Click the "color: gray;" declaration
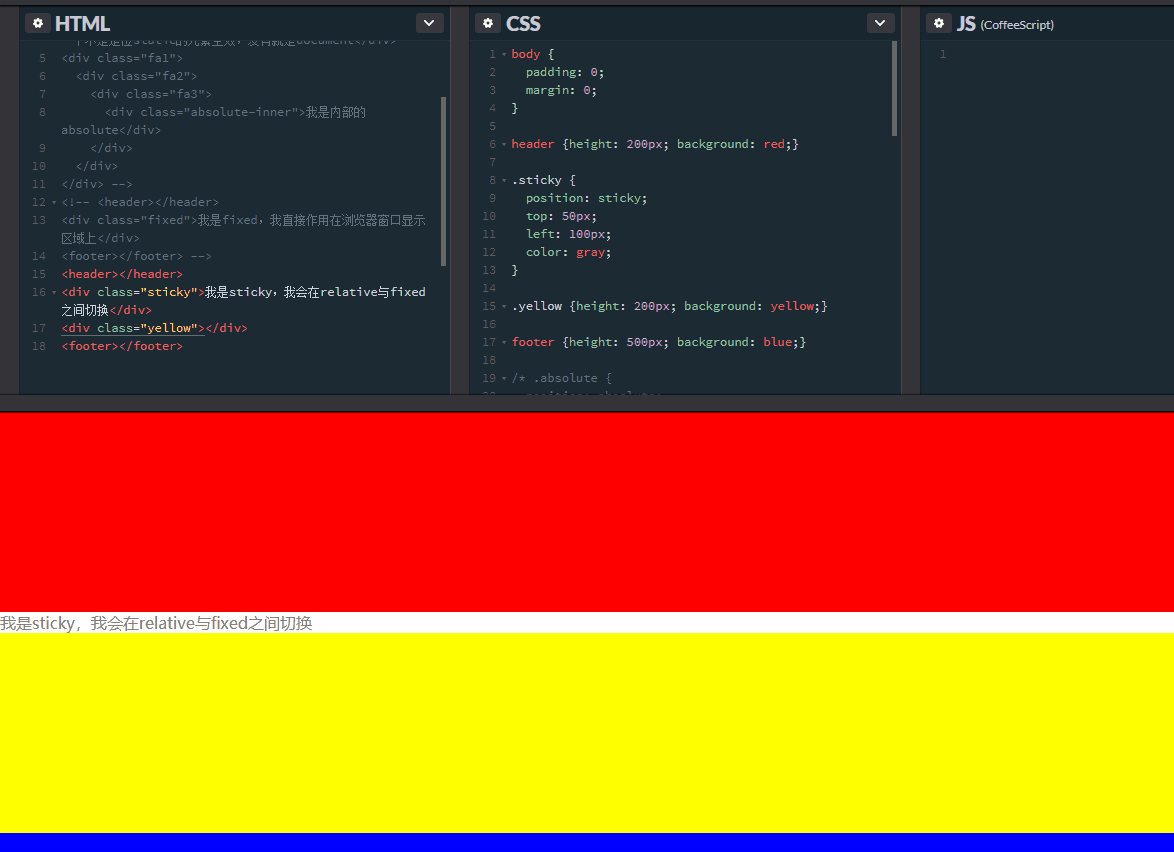Screen dimensions: 1174x852 point(568,252)
